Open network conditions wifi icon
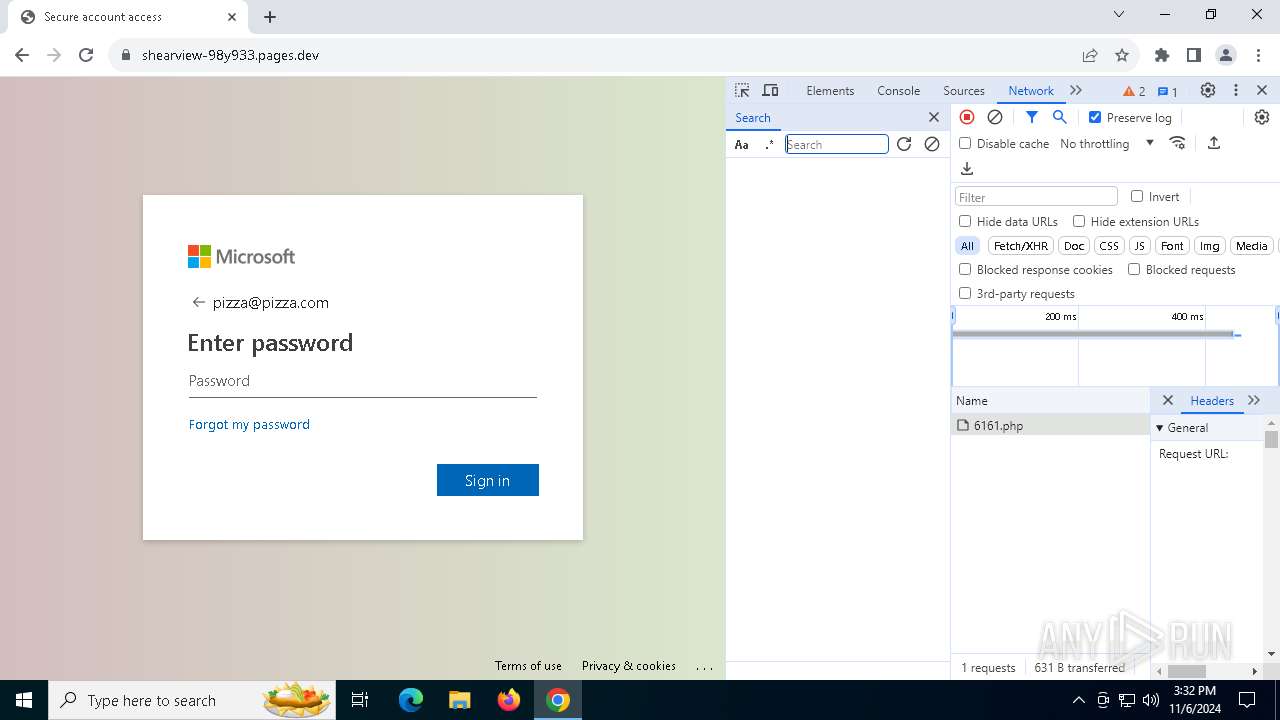This screenshot has width=1280, height=720. (1178, 143)
